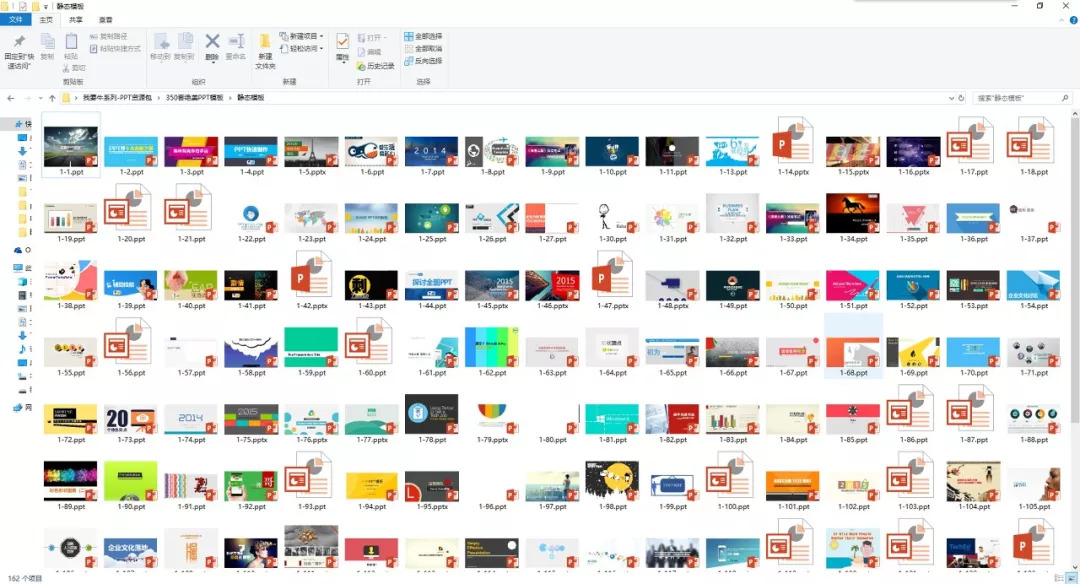Image resolution: width=1080 pixels, height=584 pixels.
Task: Click the Rename (重命名) icon
Action: 236,41
